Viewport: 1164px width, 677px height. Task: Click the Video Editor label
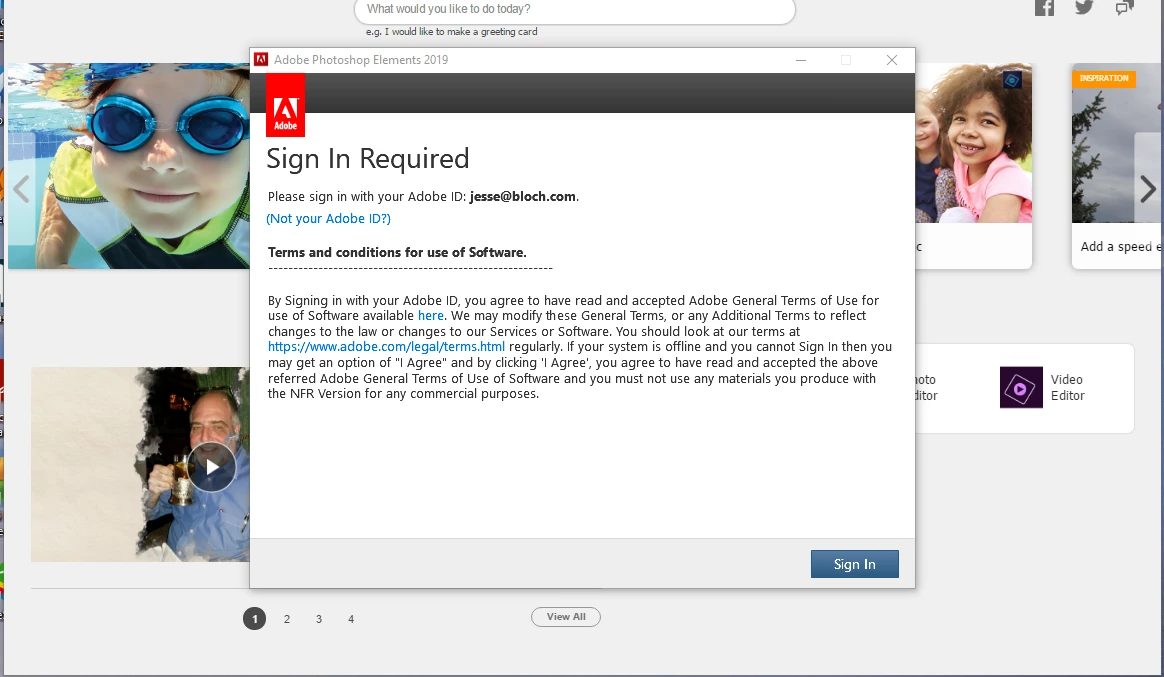[x=1067, y=387]
